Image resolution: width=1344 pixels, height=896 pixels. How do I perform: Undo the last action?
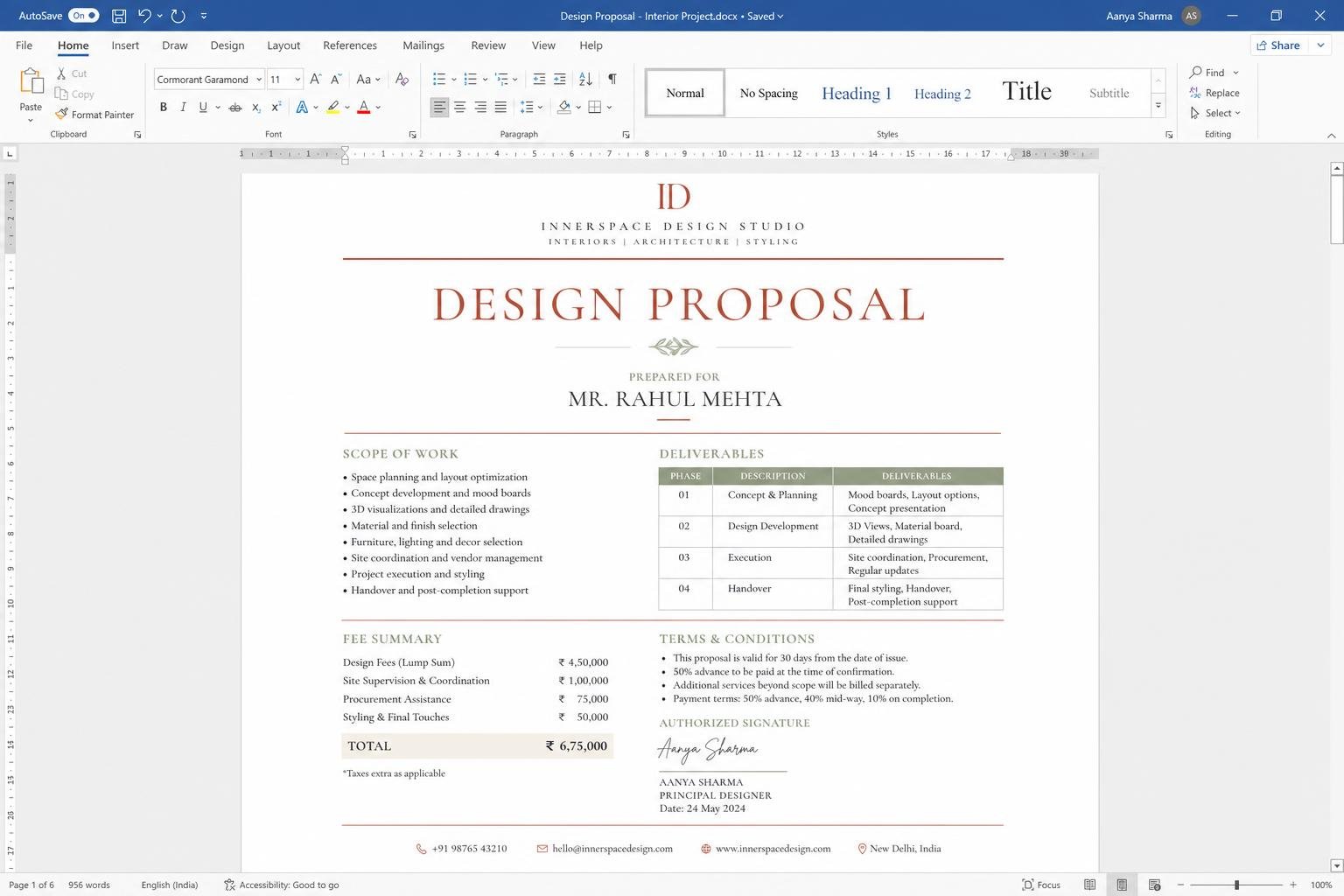(144, 16)
